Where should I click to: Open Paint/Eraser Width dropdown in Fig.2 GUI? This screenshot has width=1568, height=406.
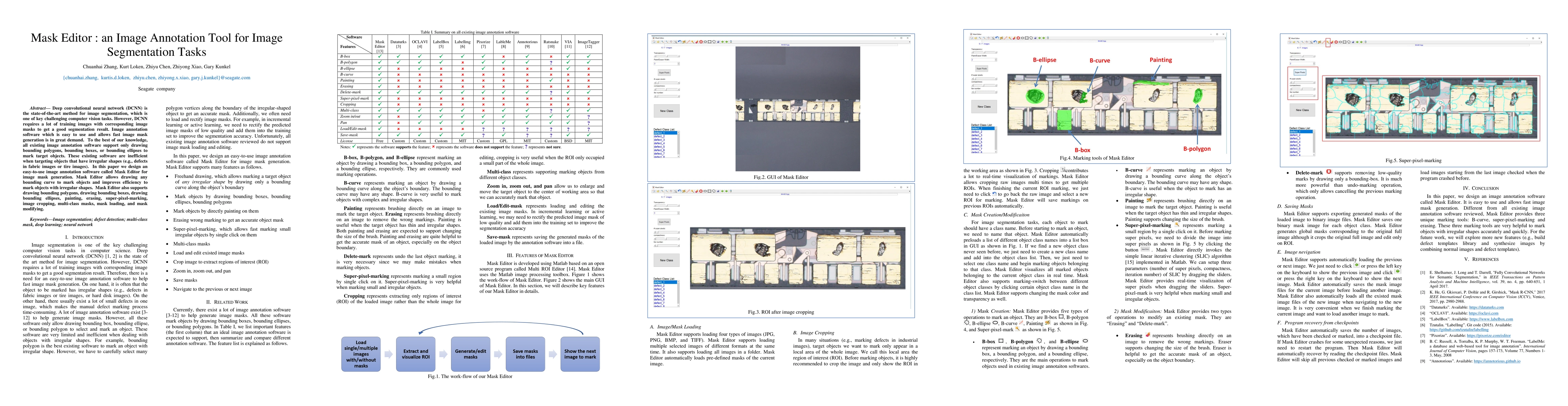click(666, 64)
